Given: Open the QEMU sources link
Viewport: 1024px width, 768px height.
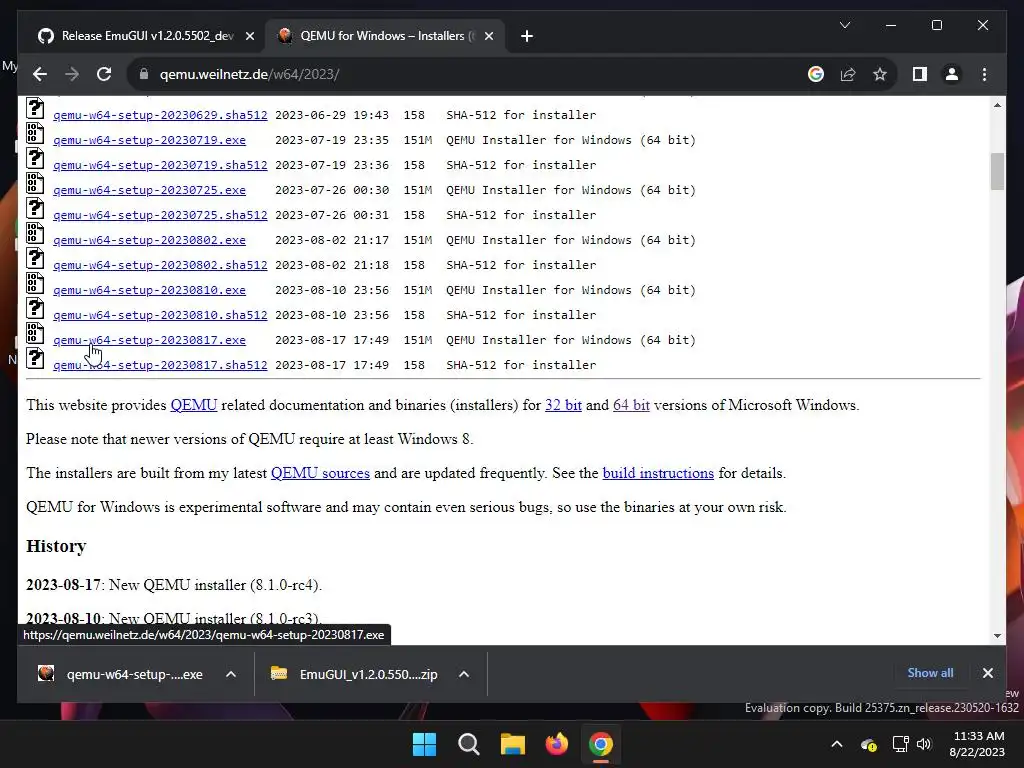Looking at the screenshot, I should click(320, 473).
